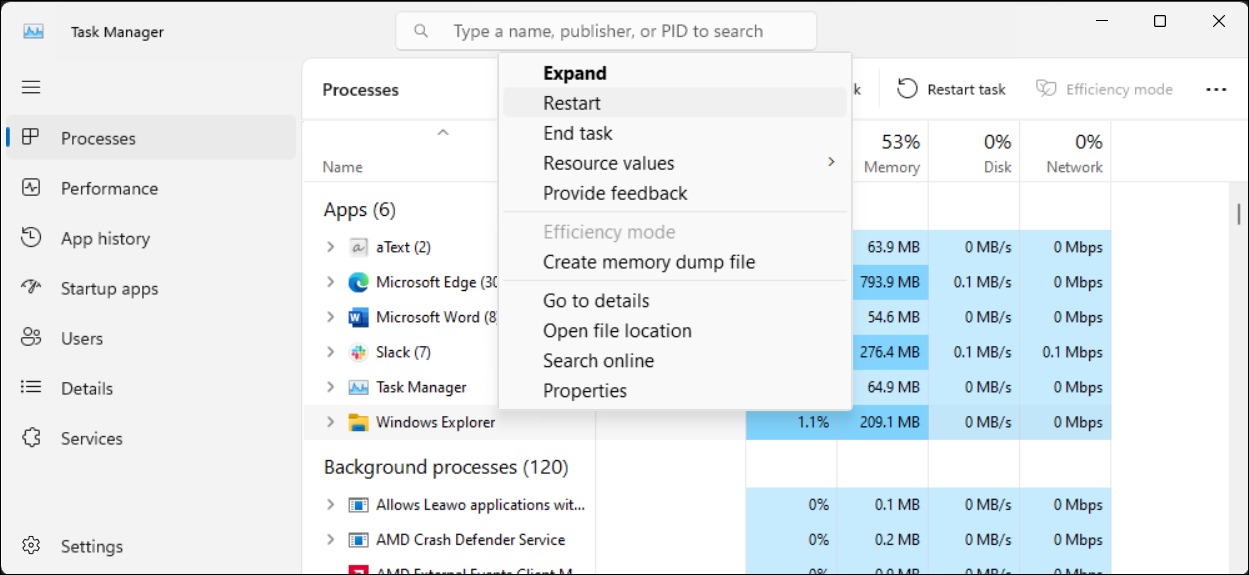
Task: Choose Provide feedback in context menu
Action: 675,193
